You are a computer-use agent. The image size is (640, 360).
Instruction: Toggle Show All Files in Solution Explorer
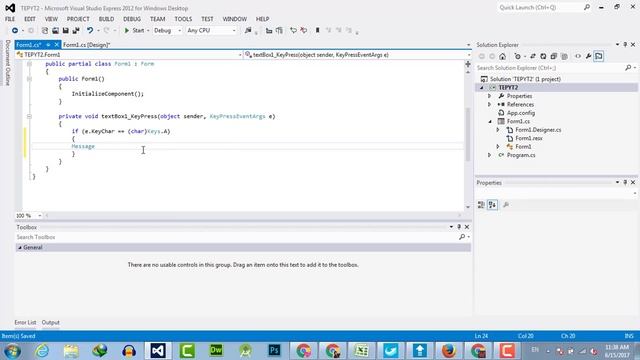(564, 56)
